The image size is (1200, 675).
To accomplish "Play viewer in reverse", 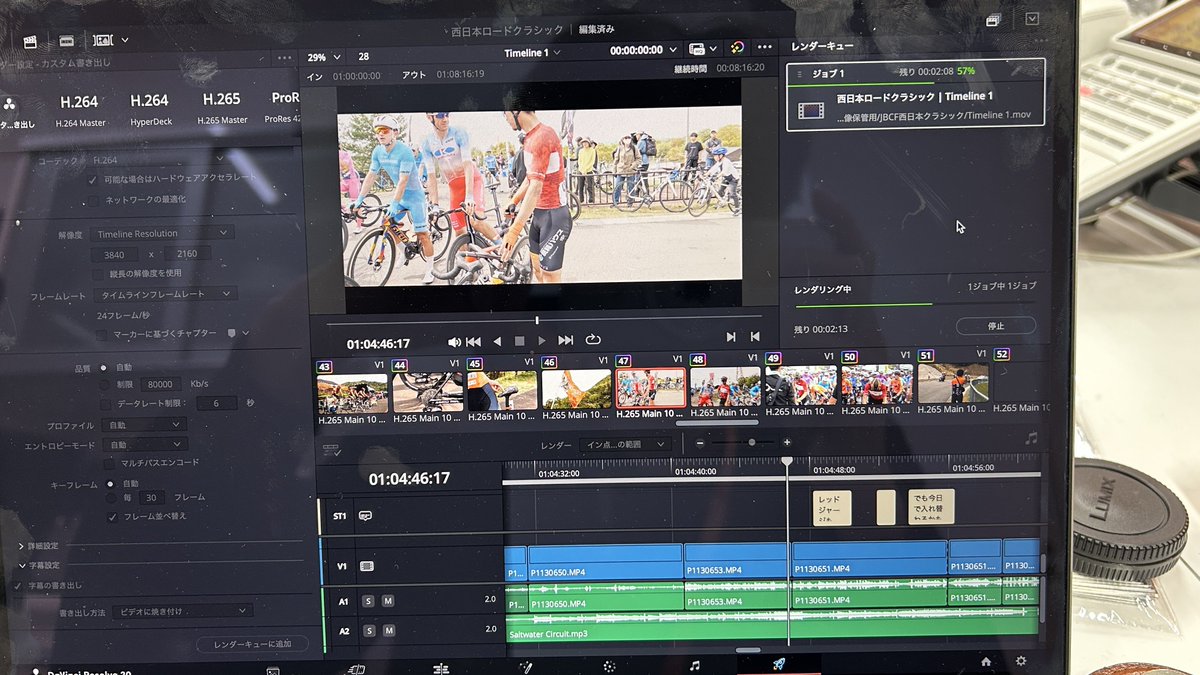I will (497, 341).
